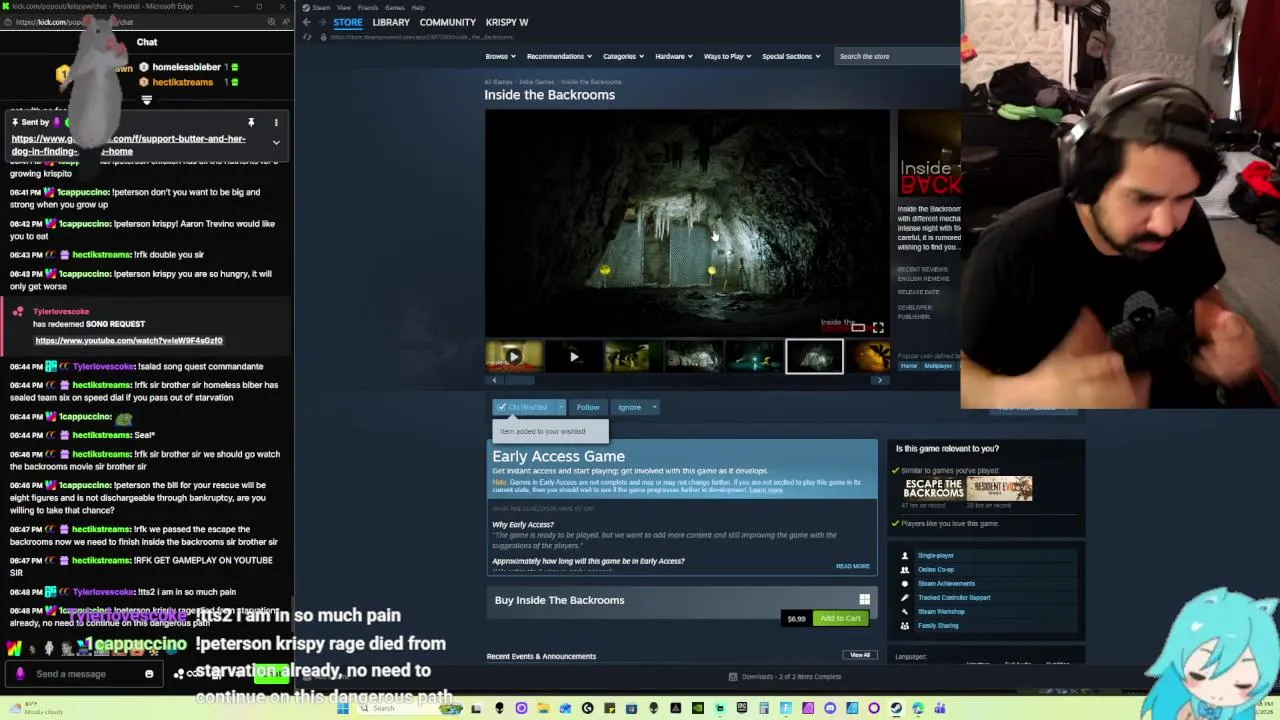
Task: Expand the Ignore dropdown arrow
Action: [654, 407]
